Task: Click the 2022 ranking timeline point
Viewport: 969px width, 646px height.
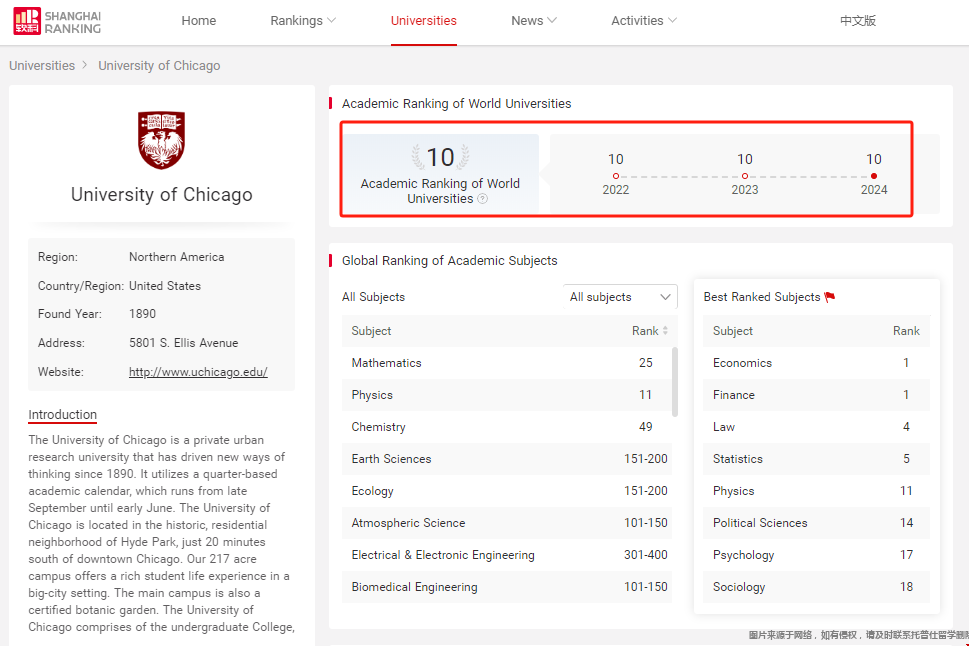Action: coord(616,176)
